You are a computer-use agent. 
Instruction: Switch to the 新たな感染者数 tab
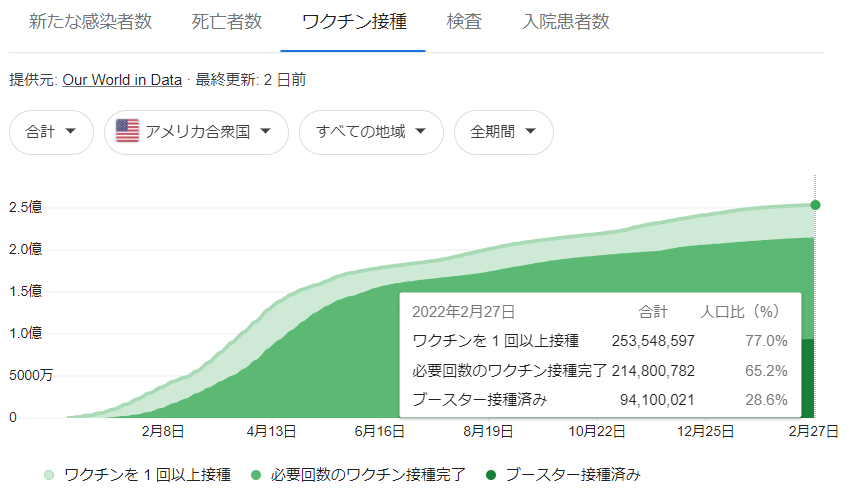click(x=90, y=22)
